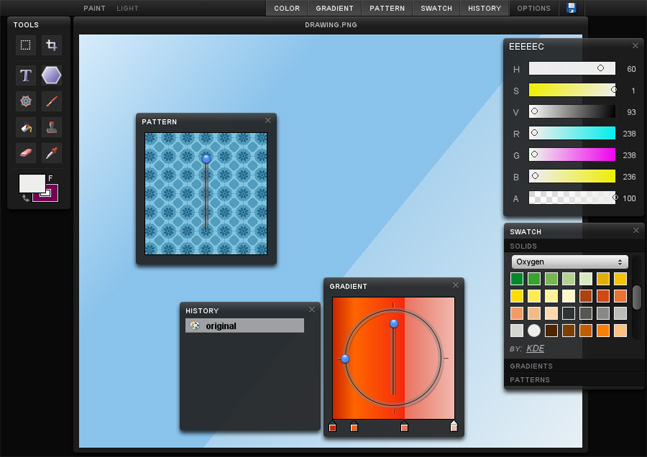The width and height of the screenshot is (647, 457).
Task: Click the gradient top blue handle
Action: pos(394,323)
